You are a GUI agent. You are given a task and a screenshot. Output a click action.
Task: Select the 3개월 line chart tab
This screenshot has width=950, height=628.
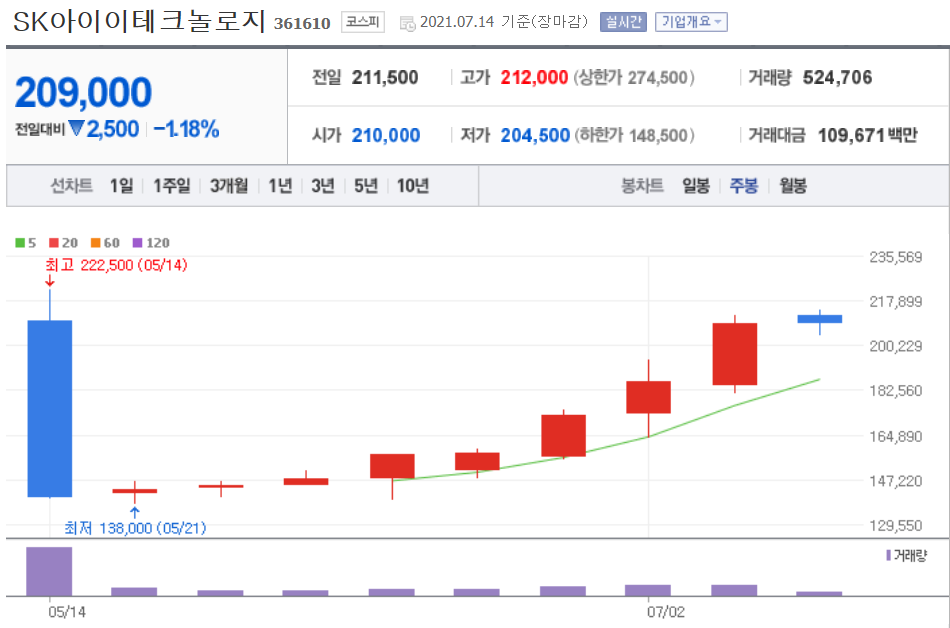[228, 185]
